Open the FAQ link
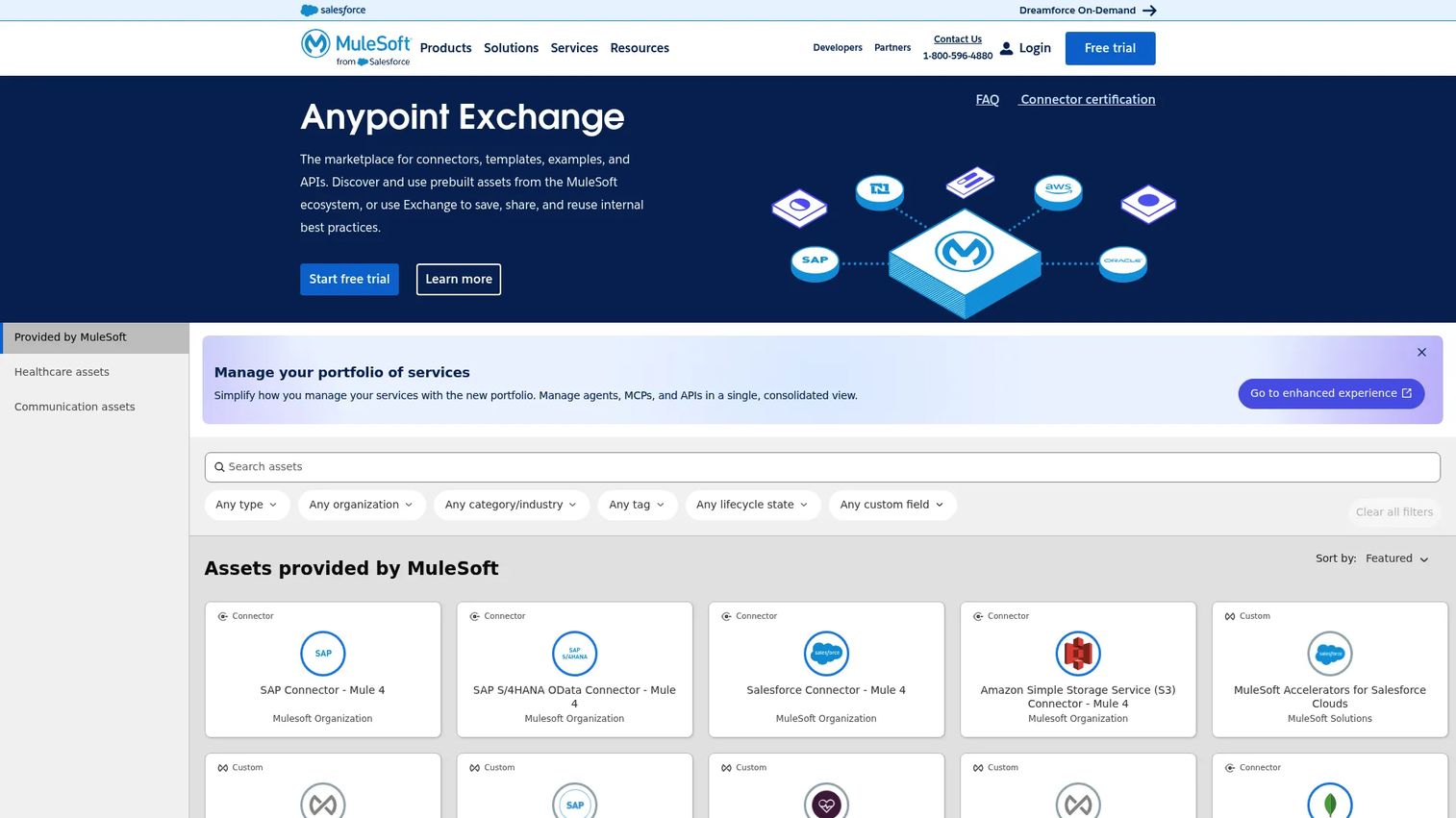Screen dimensions: 1456x818 click(988, 99)
